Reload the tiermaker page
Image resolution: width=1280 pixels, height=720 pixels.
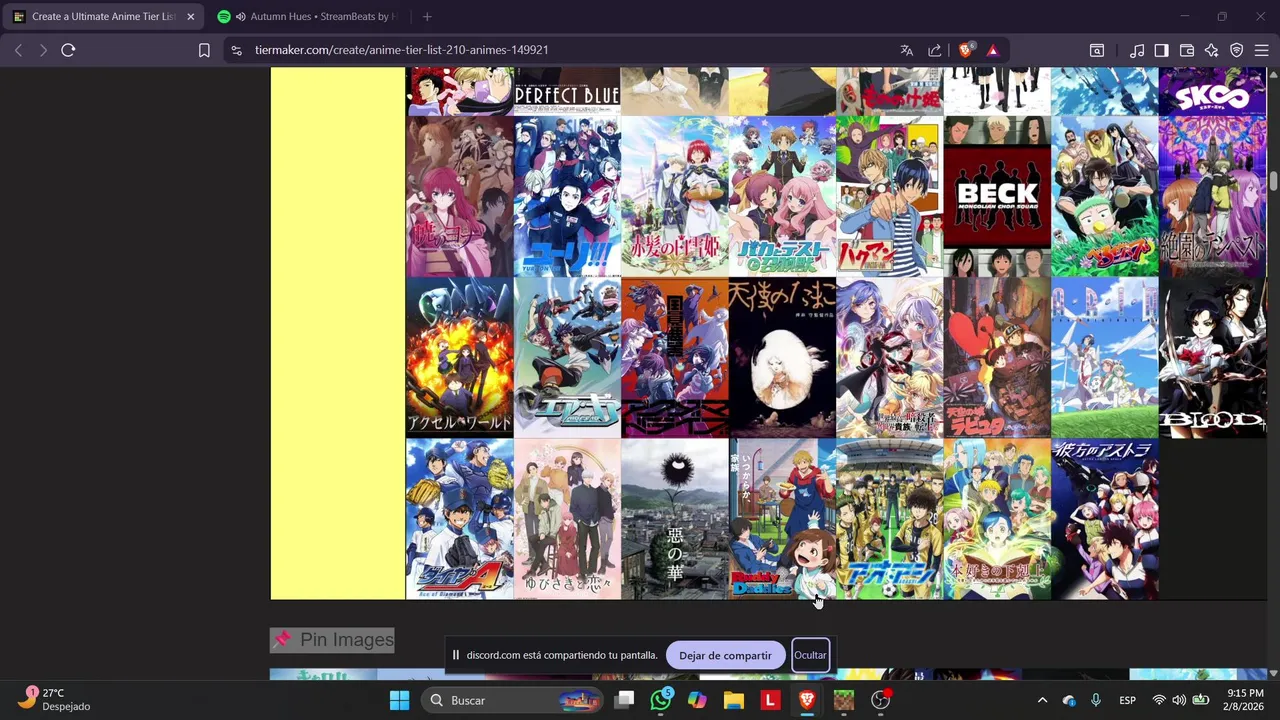tap(68, 50)
